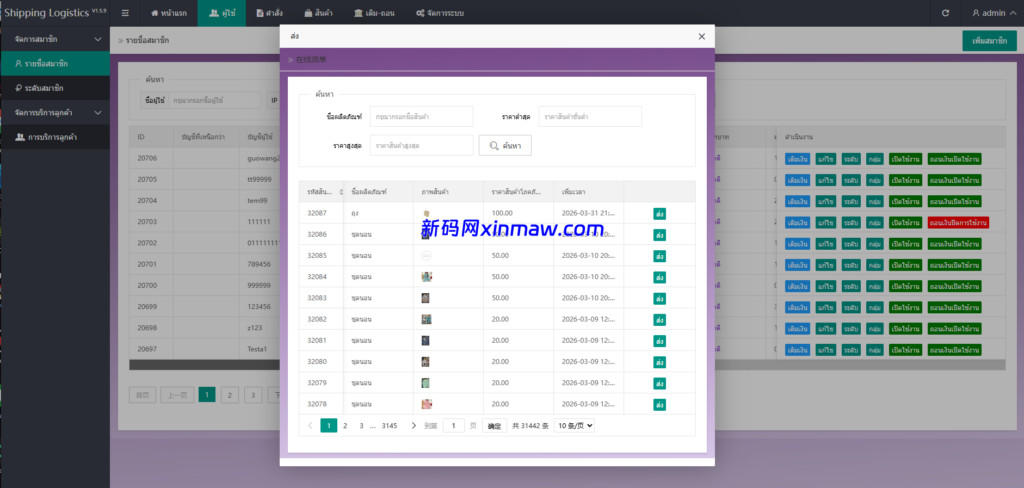Screen dimensions: 1024x488
Task: Close the ส่ง dialog with X
Action: click(701, 37)
